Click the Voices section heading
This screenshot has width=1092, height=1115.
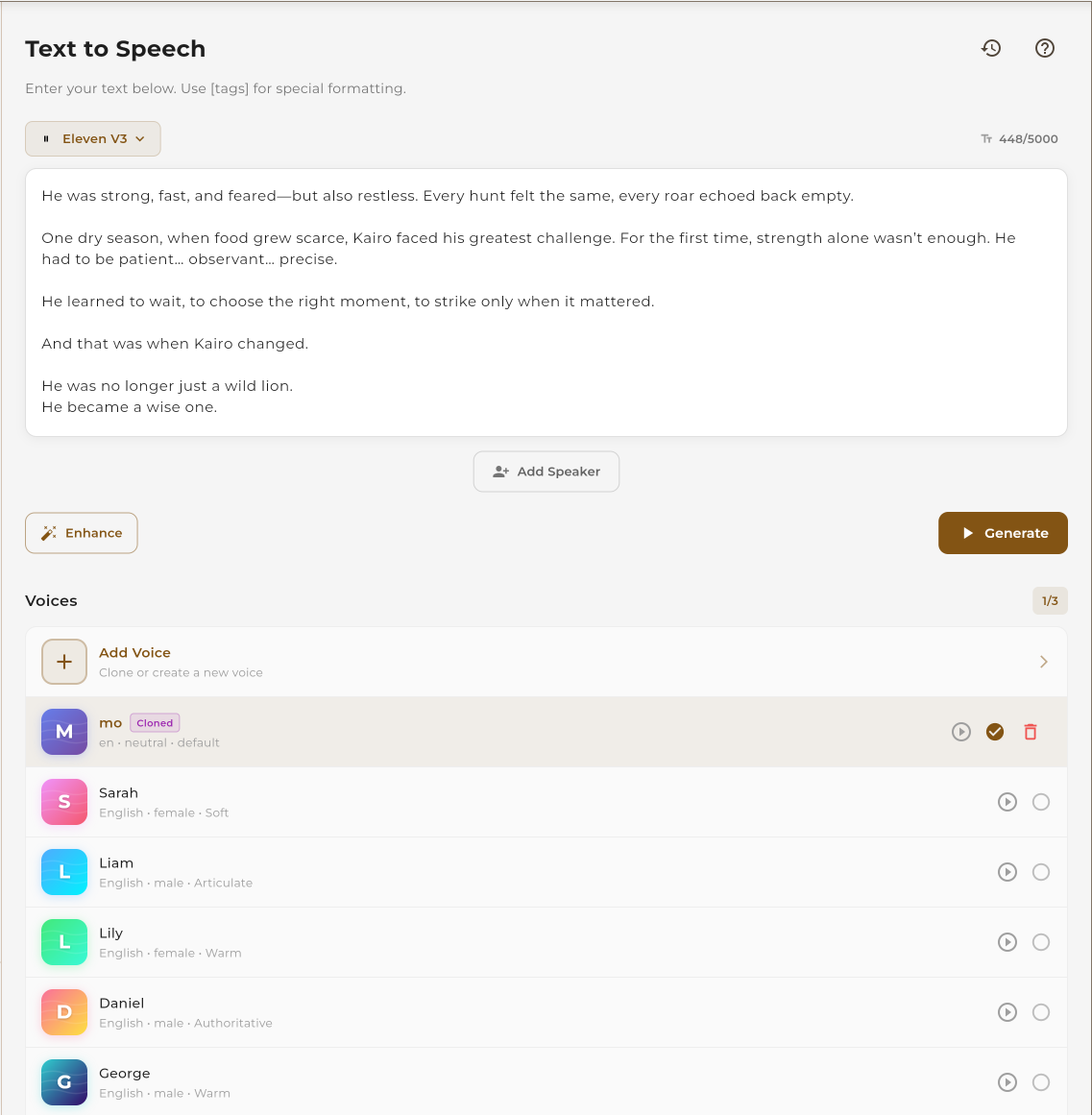tap(51, 600)
